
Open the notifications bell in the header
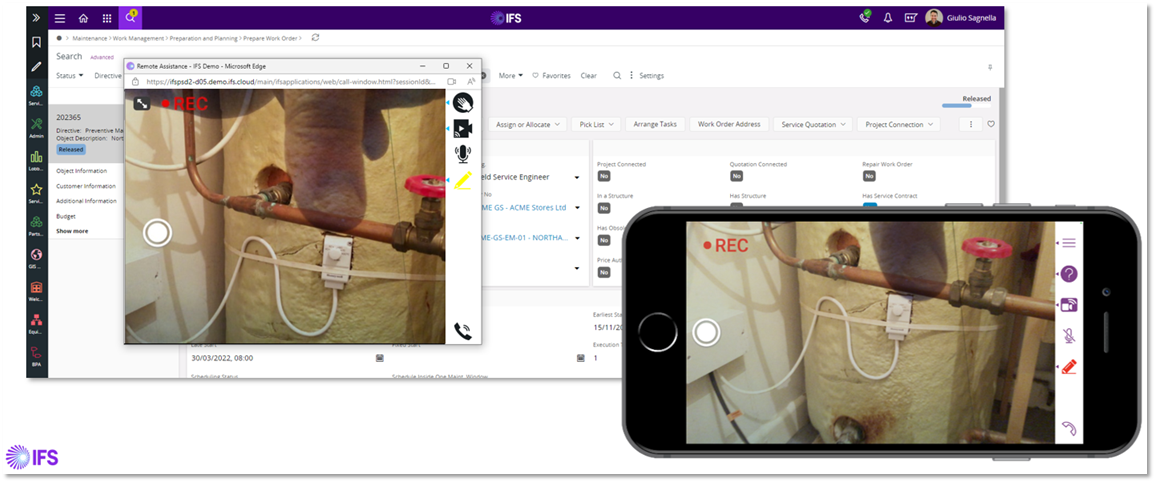point(887,18)
